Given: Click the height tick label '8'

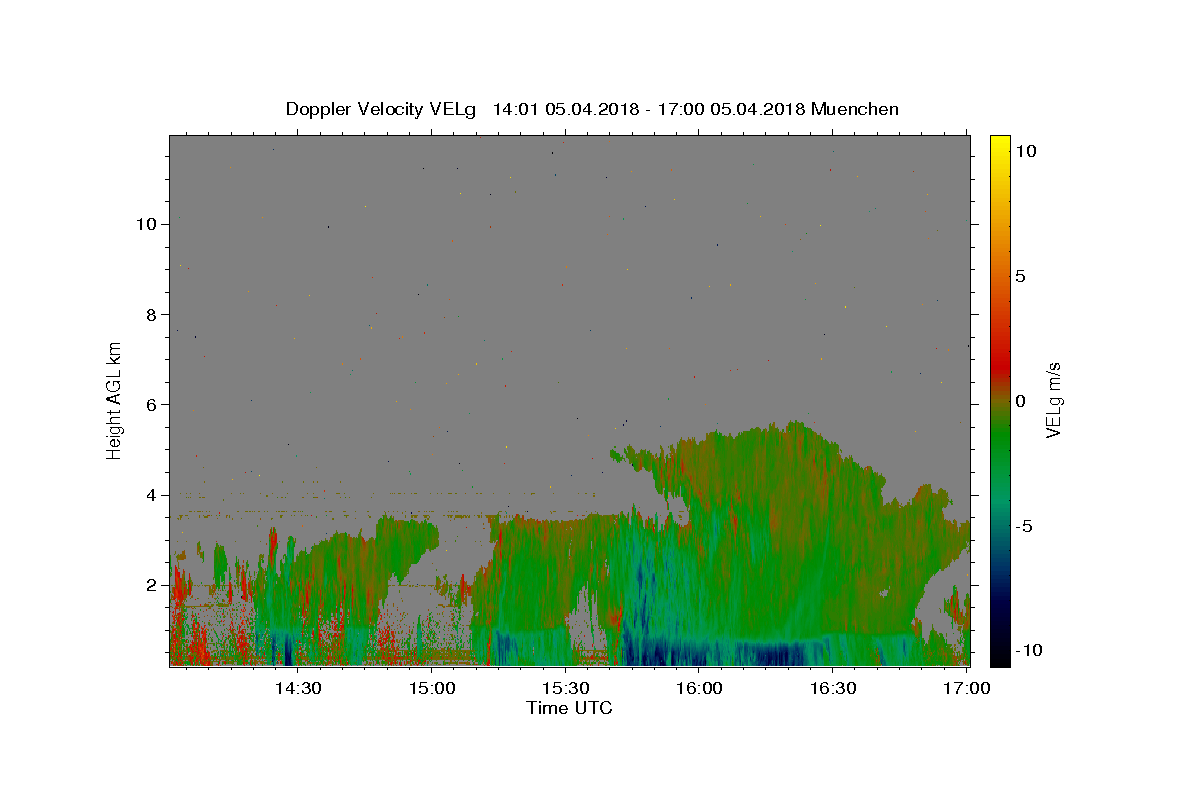Looking at the screenshot, I should (x=151, y=314).
